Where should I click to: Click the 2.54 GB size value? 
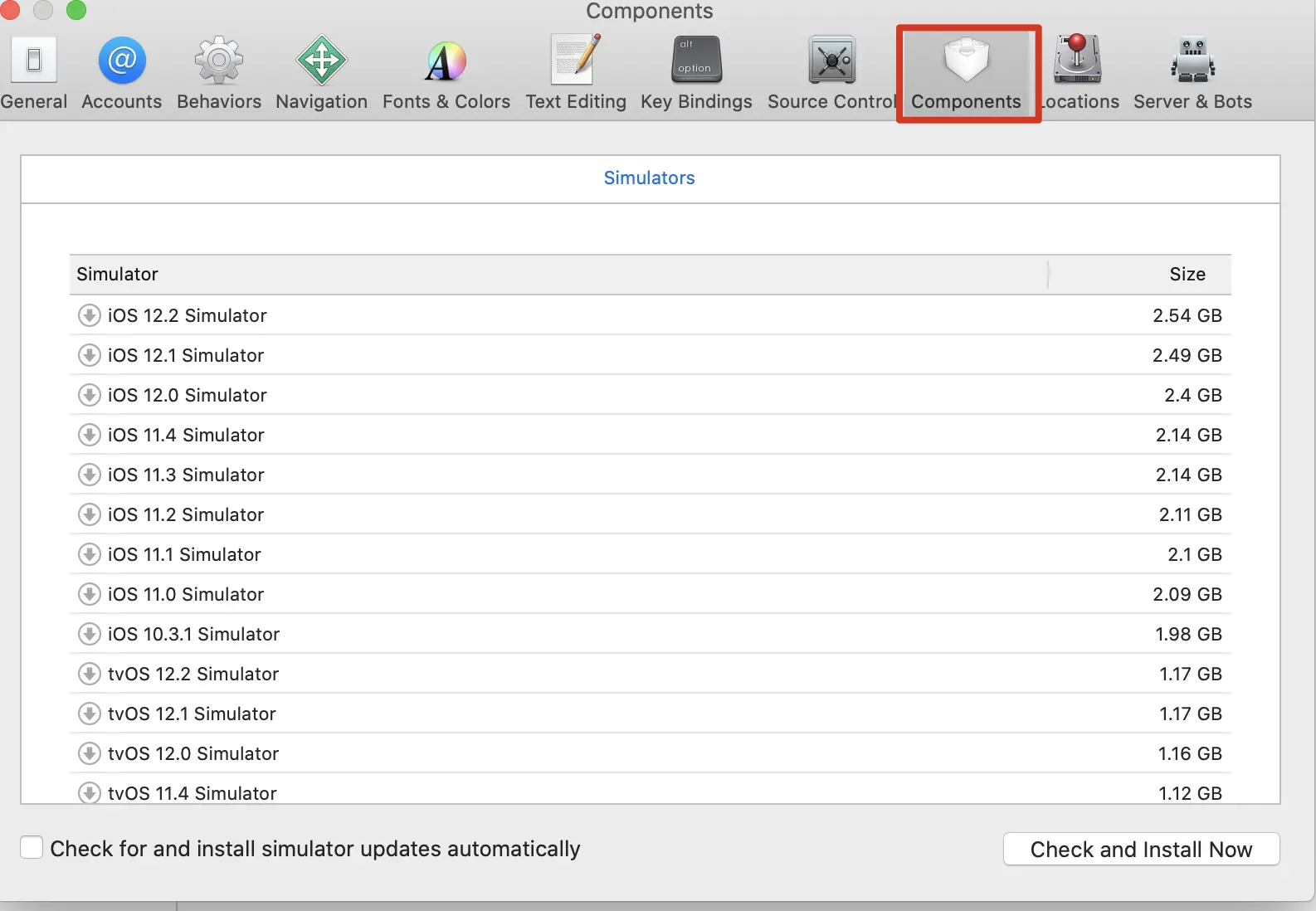[1187, 315]
